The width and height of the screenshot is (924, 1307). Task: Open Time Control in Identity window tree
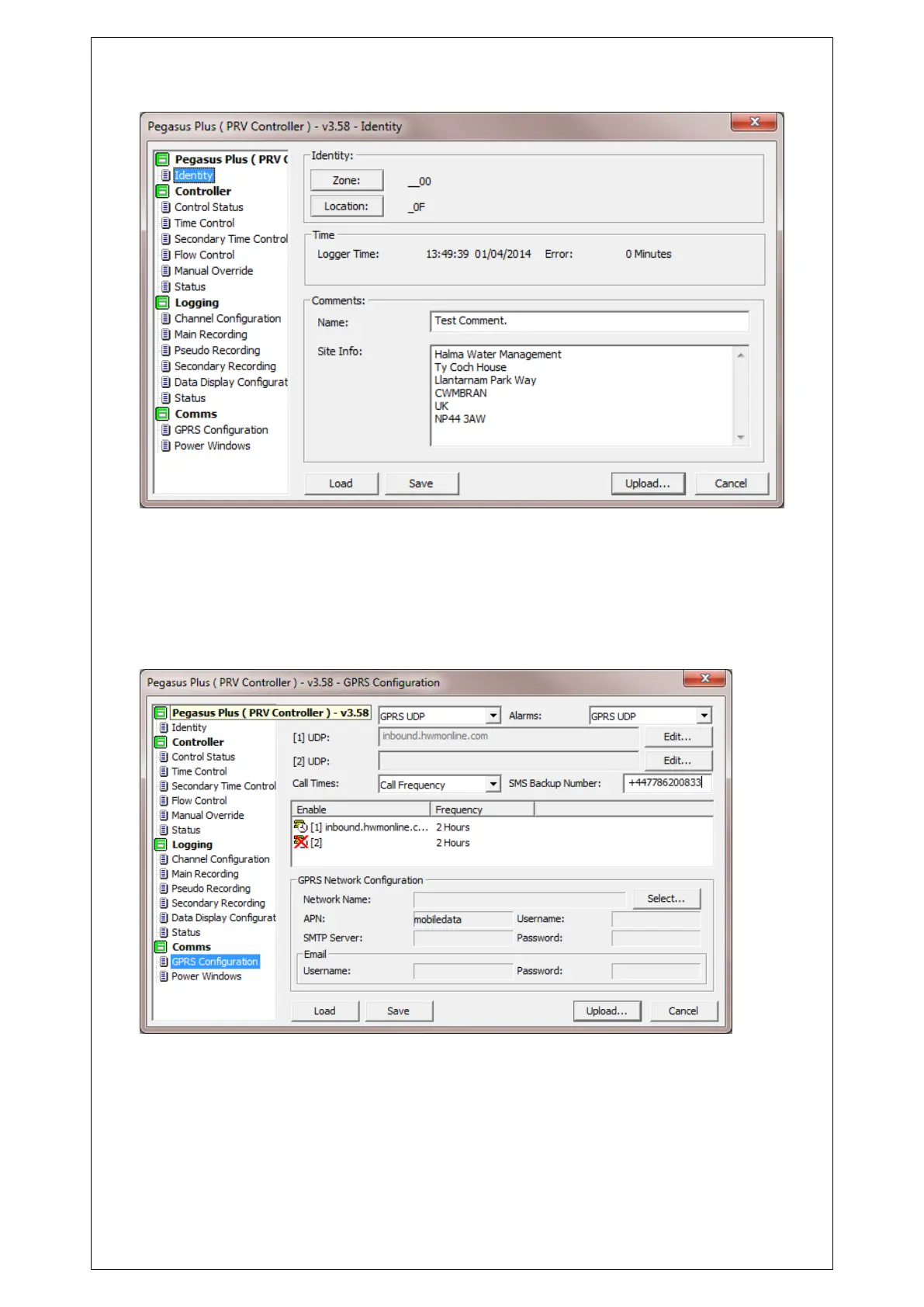click(x=204, y=223)
